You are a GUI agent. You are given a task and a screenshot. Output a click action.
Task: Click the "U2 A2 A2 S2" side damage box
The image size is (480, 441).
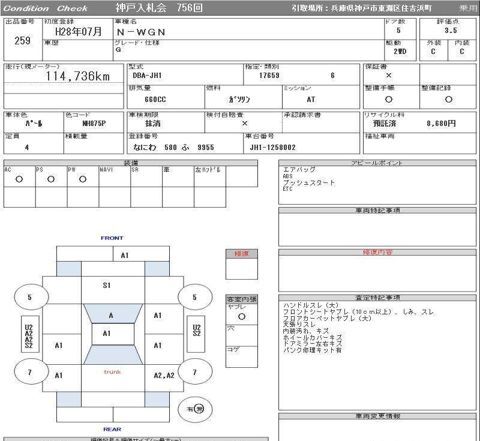[x=29, y=334]
